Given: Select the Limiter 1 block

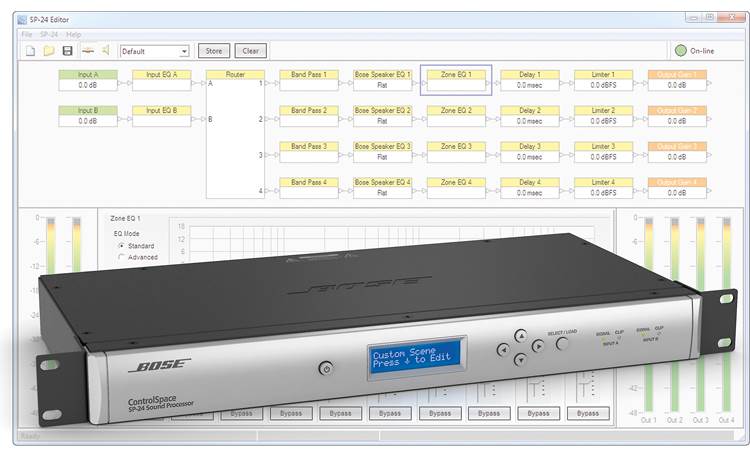Looking at the screenshot, I should click(x=604, y=80).
